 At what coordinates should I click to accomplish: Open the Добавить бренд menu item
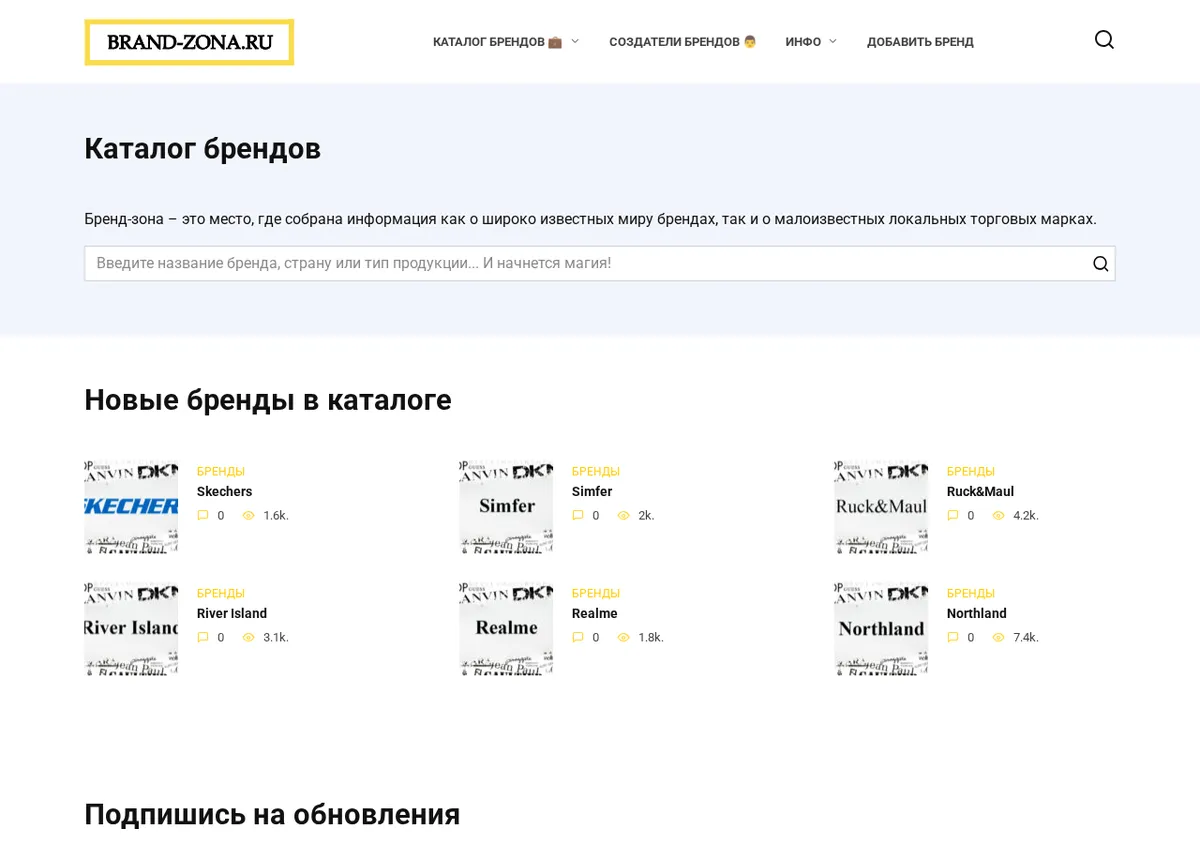tap(920, 42)
